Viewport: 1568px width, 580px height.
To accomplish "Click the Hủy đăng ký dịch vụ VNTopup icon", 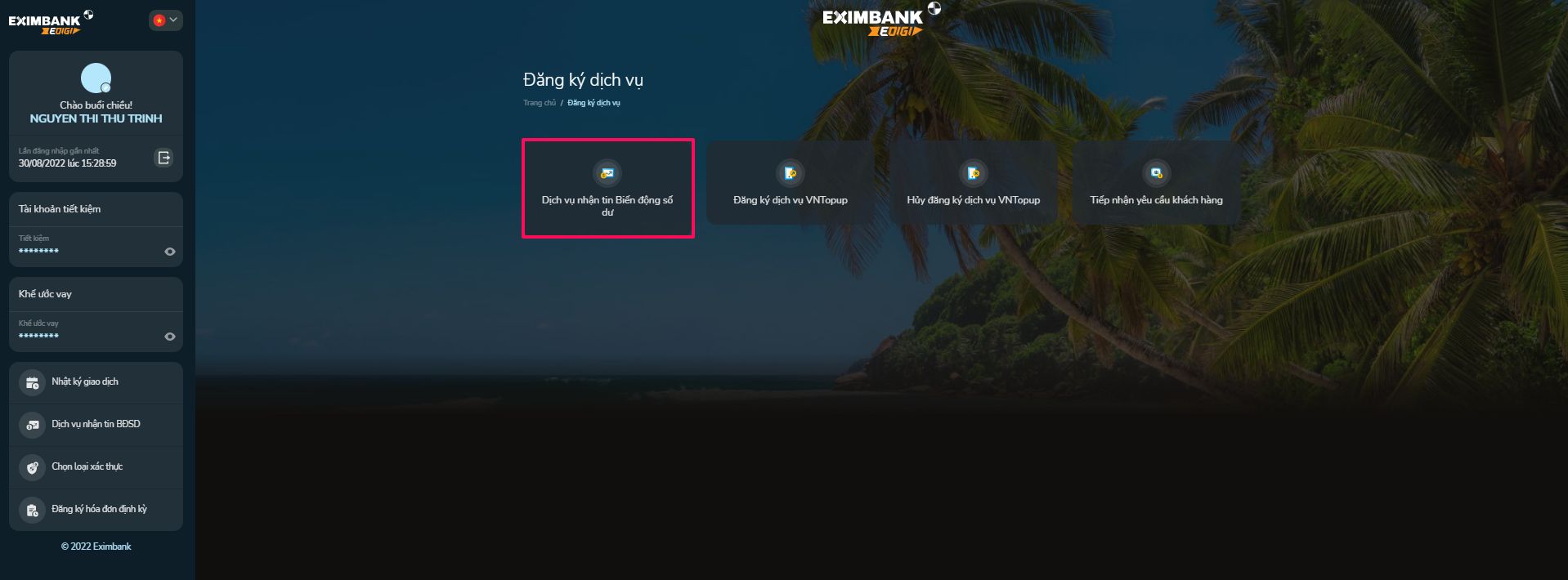I will pos(973,173).
